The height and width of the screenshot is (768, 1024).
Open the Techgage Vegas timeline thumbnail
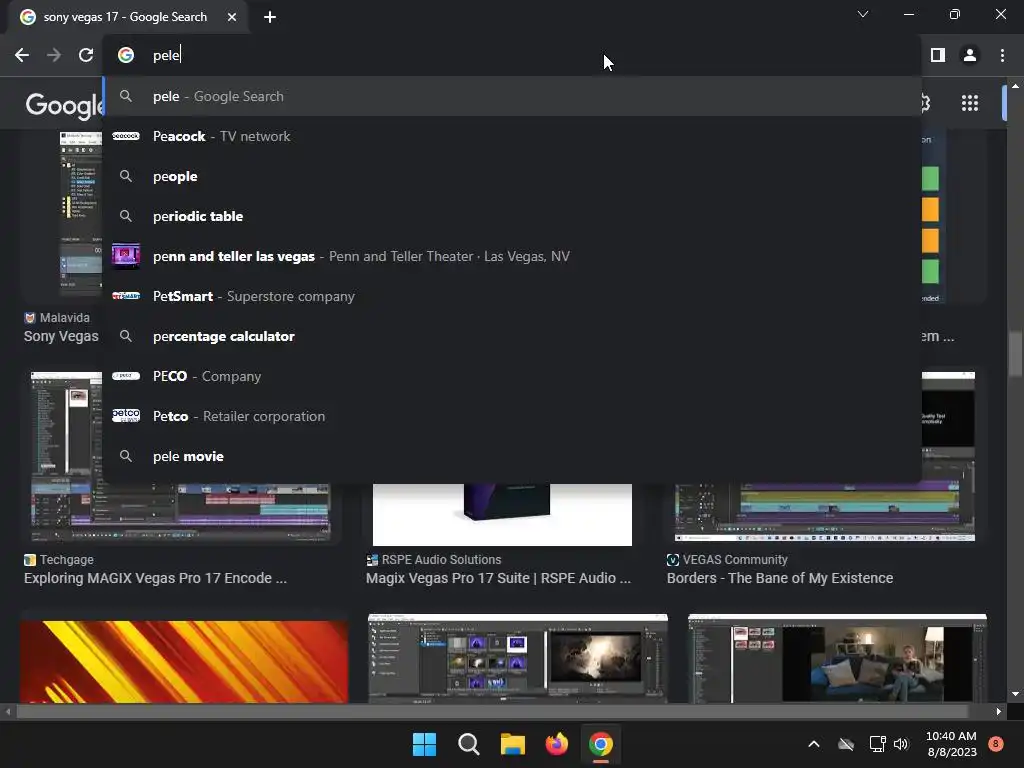180,512
